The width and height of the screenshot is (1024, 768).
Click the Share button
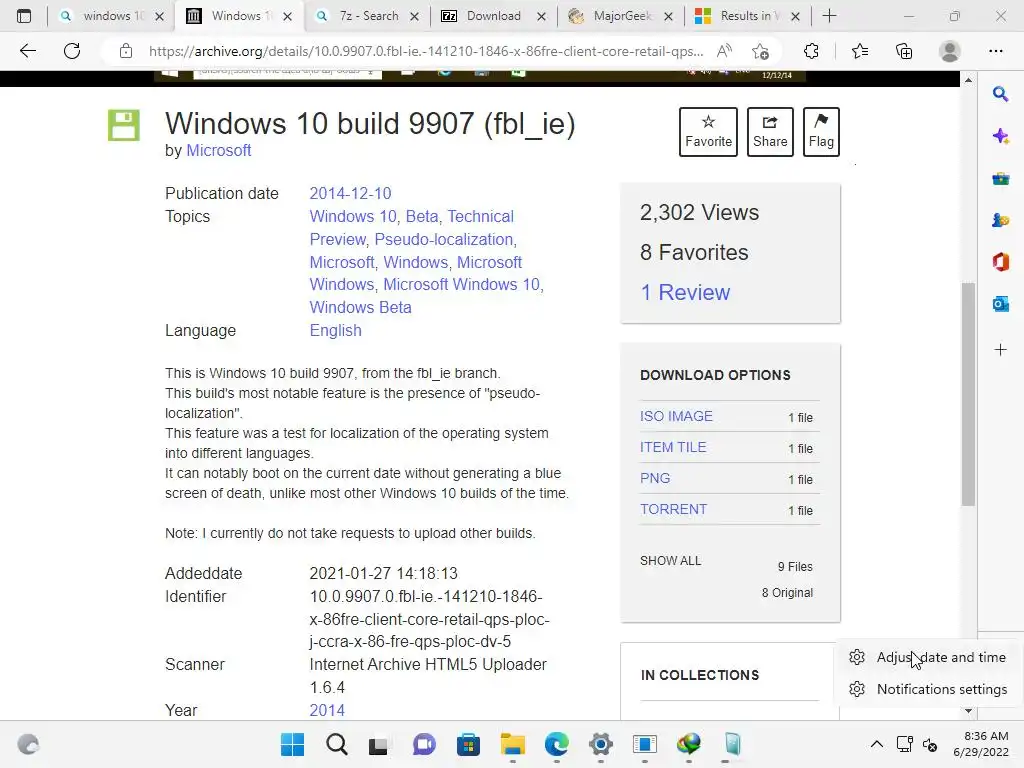pos(770,132)
